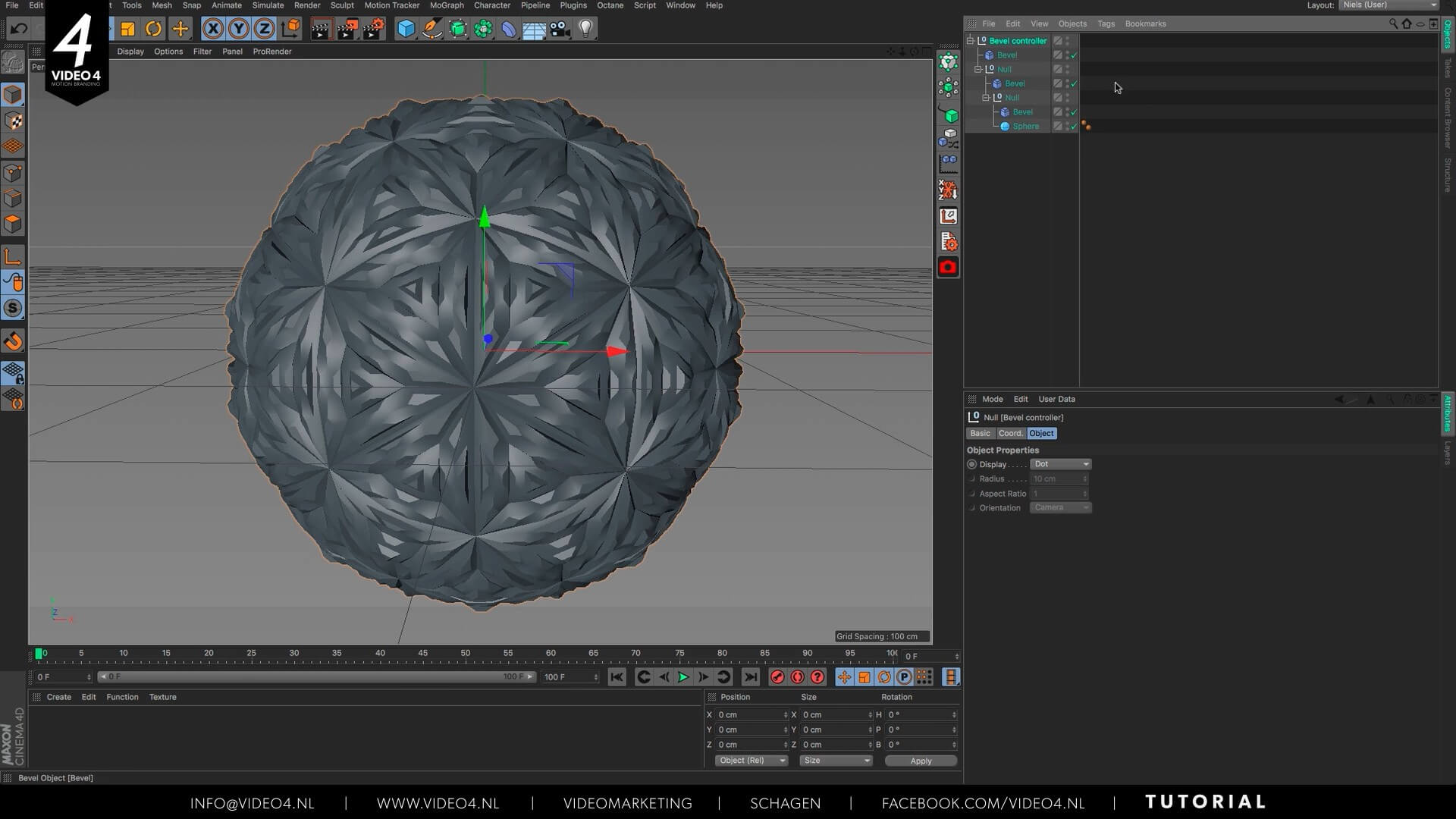Open the Display dropdown showing Dot
This screenshot has width=1456, height=819.
(x=1060, y=464)
